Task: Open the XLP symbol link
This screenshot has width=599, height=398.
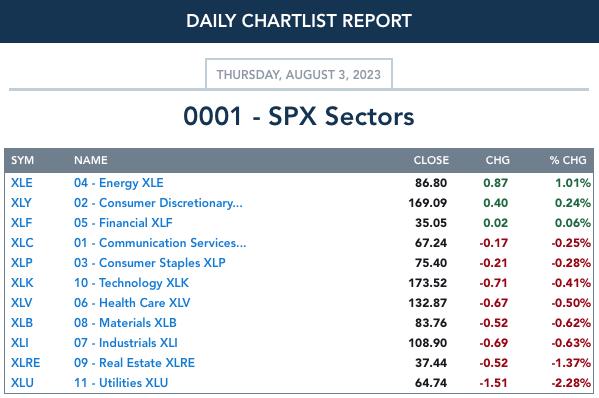Action: tap(22, 263)
